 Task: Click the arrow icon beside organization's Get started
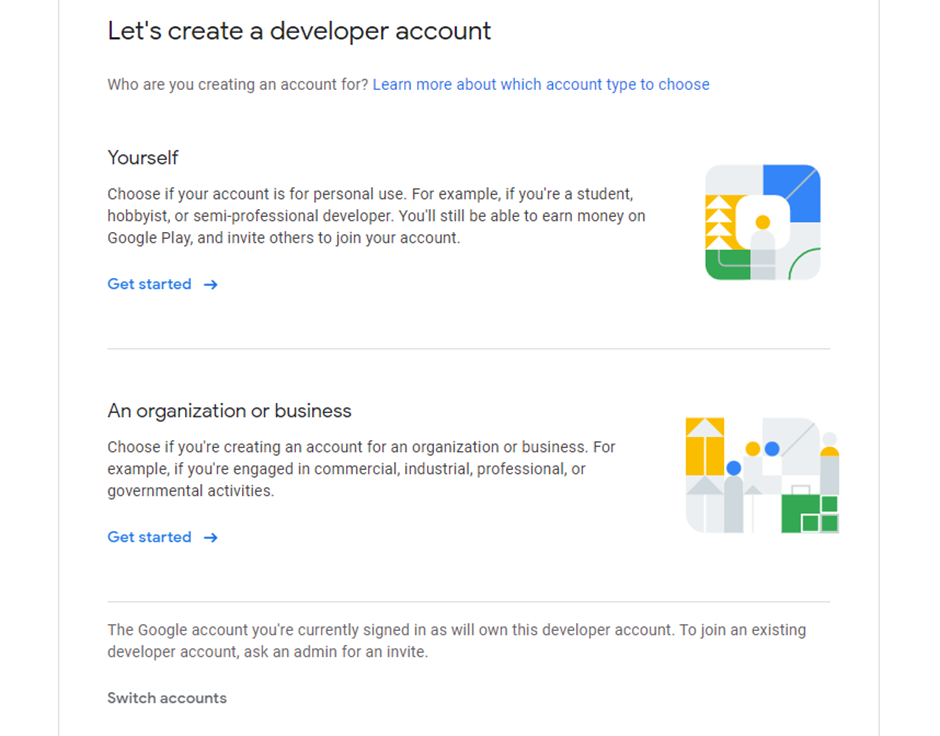point(211,538)
